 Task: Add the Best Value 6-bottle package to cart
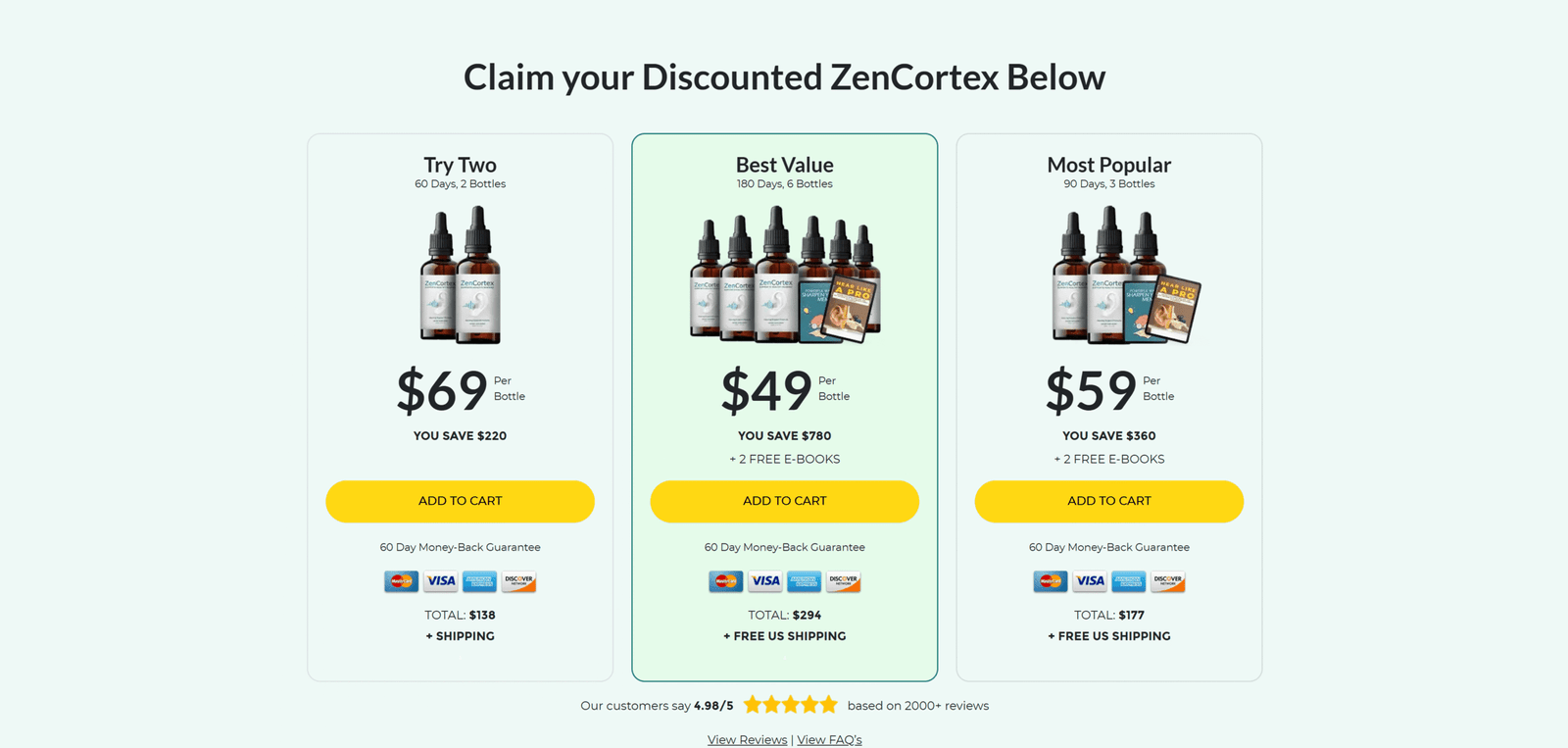784,501
